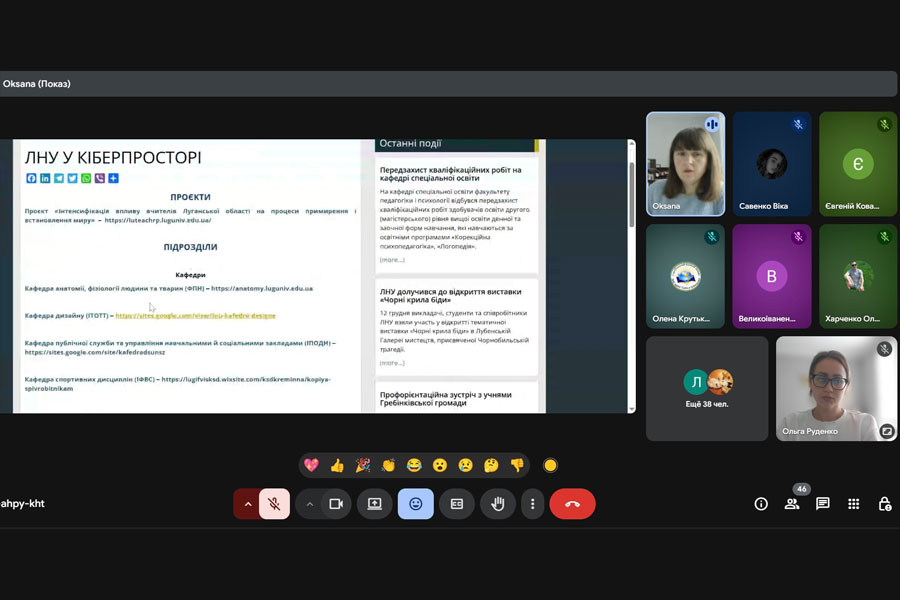Click WhatsApp share icon on shared page
This screenshot has width=900, height=600.
pyautogui.click(x=86, y=178)
